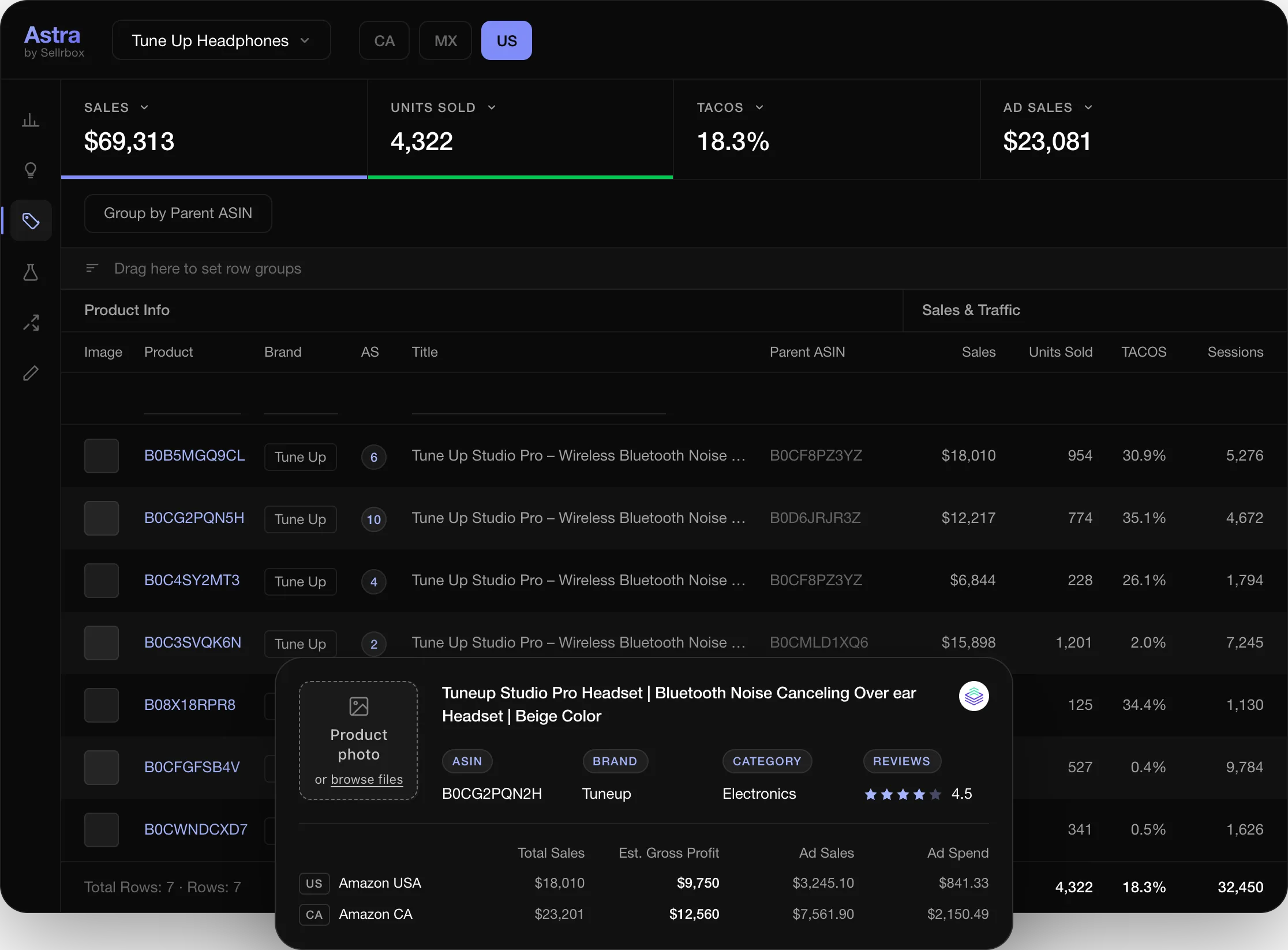Image resolution: width=1288 pixels, height=950 pixels.
Task: Open the lightbulb insights sidebar icon
Action: [31, 170]
